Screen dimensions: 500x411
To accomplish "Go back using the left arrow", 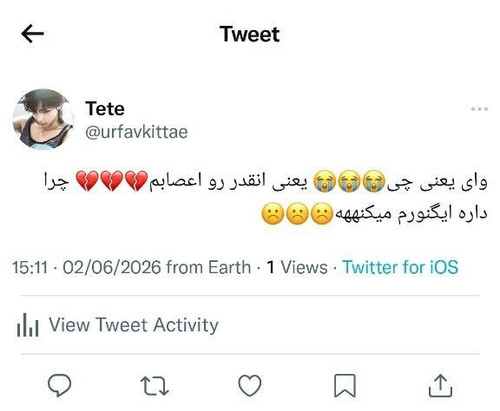I will (x=32, y=33).
